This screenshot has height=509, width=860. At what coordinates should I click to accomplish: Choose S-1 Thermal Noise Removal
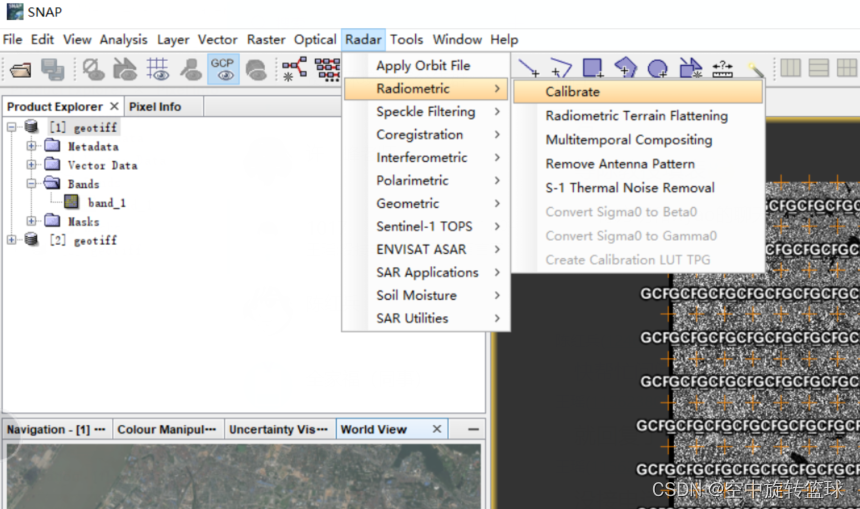tap(638, 188)
